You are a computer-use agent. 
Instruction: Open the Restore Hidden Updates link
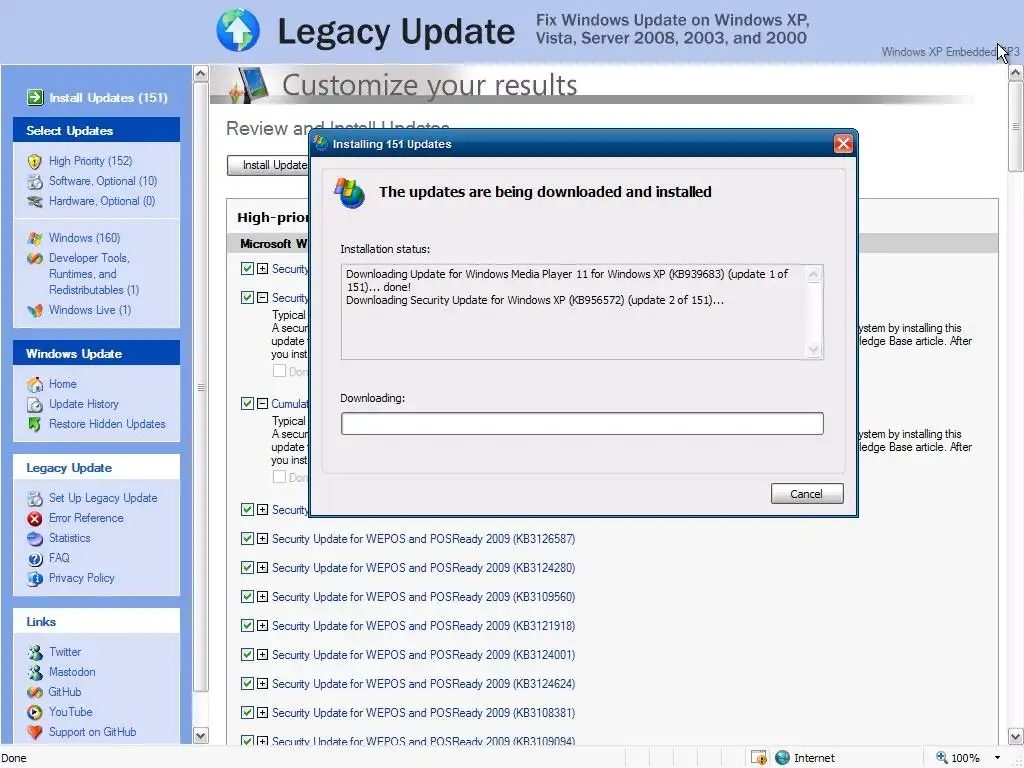point(107,424)
